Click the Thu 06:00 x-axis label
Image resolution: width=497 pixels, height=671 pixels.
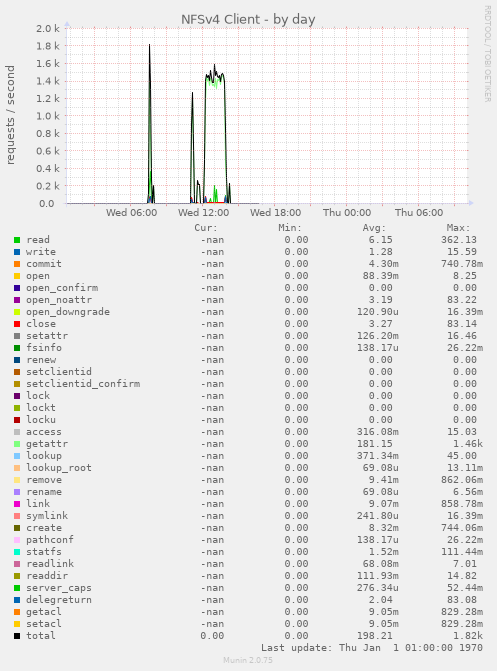pos(419,213)
